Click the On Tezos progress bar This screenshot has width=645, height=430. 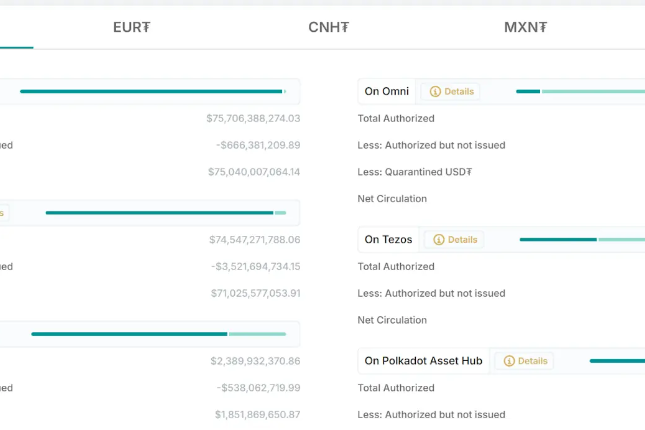582,239
